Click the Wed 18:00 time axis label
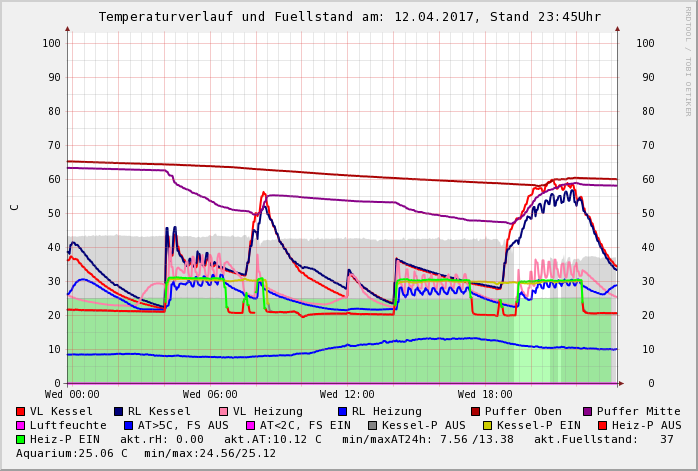This screenshot has width=698, height=471. [485, 394]
